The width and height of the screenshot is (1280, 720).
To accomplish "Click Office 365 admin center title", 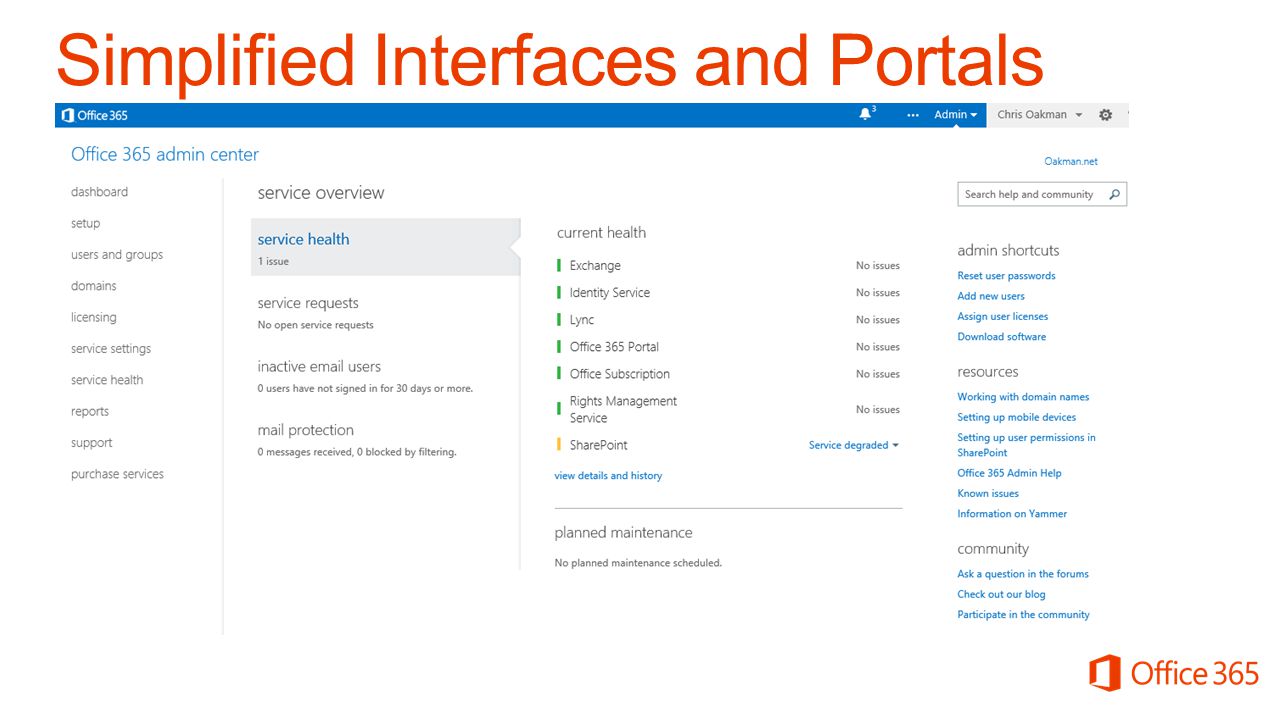I will pos(165,154).
